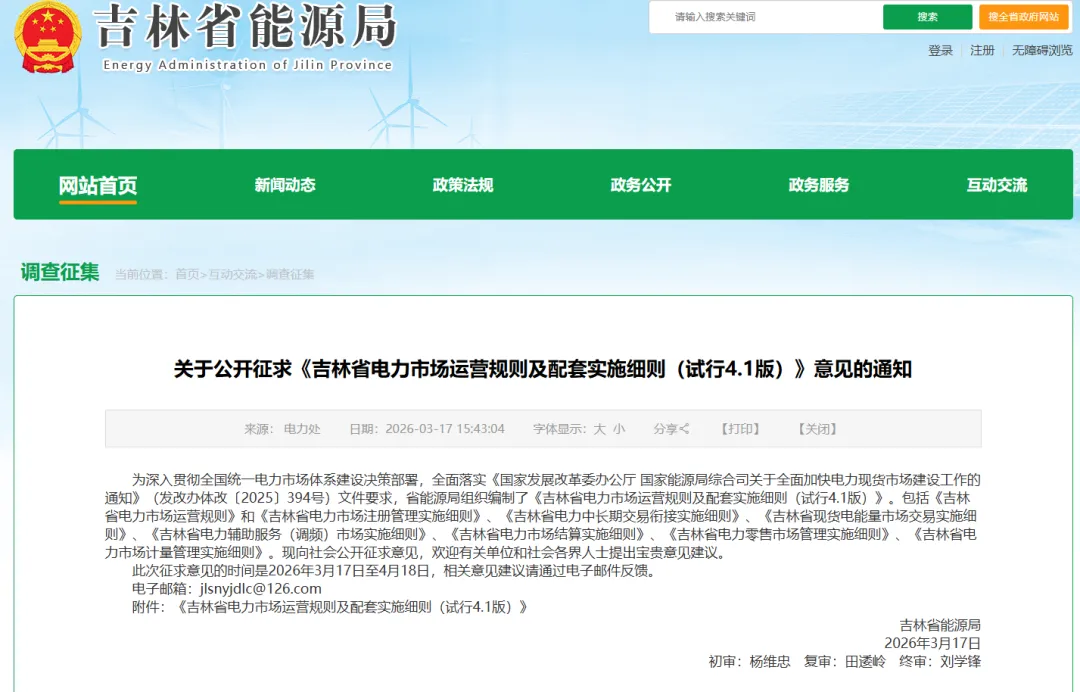Click the 登录 login link

[940, 50]
